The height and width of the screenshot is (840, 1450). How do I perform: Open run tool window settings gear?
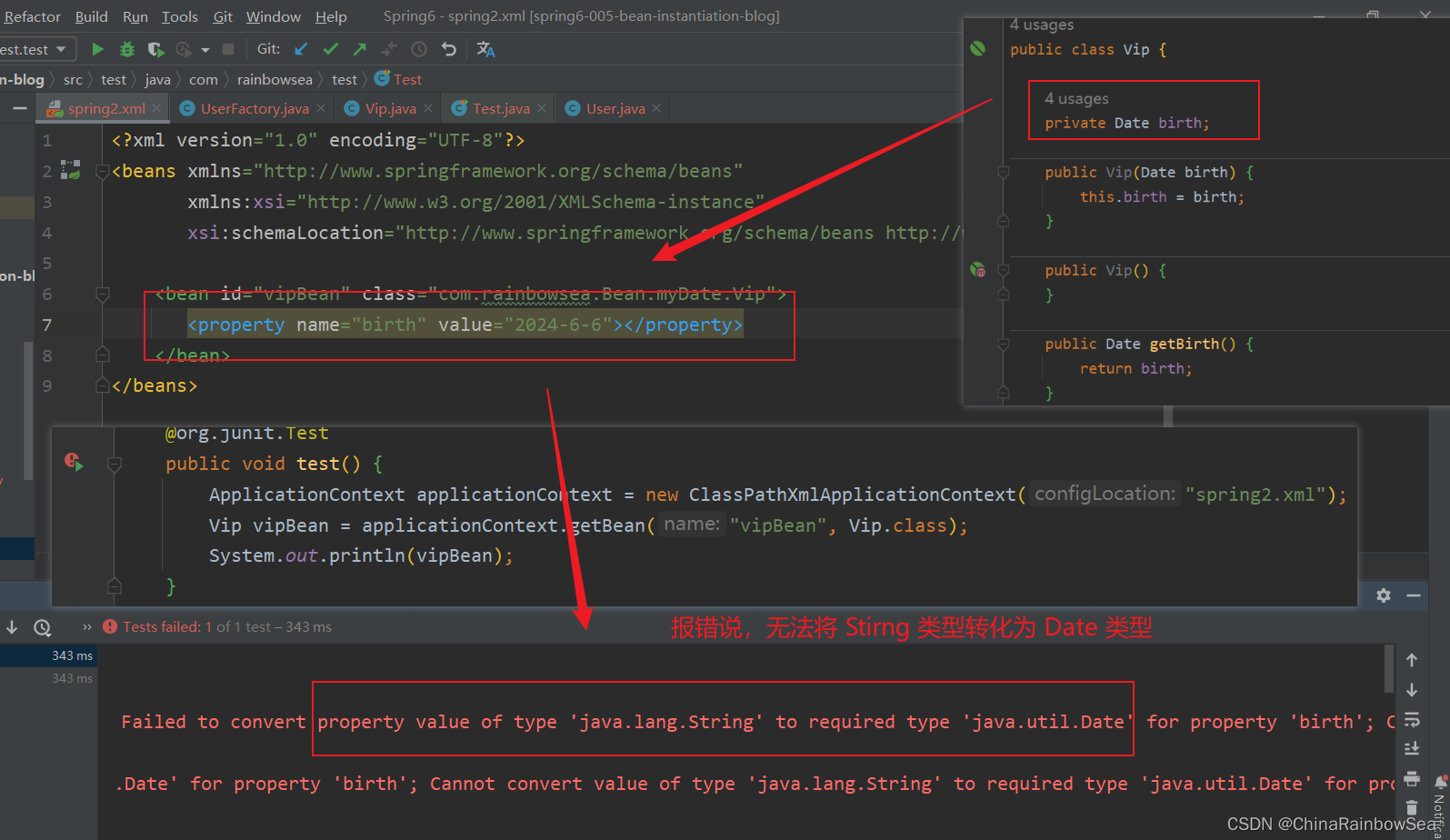pos(1384,595)
